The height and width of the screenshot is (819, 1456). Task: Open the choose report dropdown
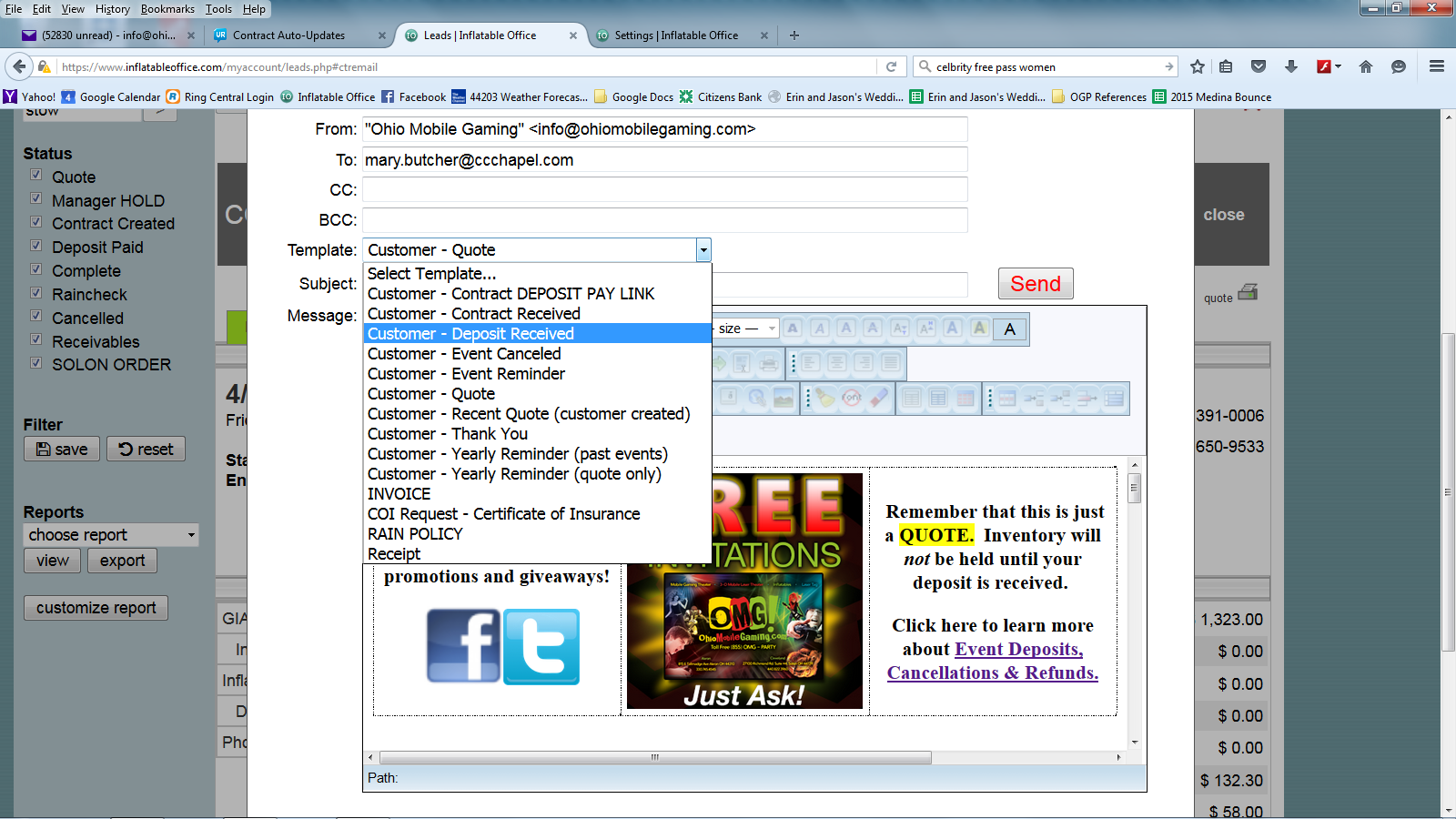111,535
